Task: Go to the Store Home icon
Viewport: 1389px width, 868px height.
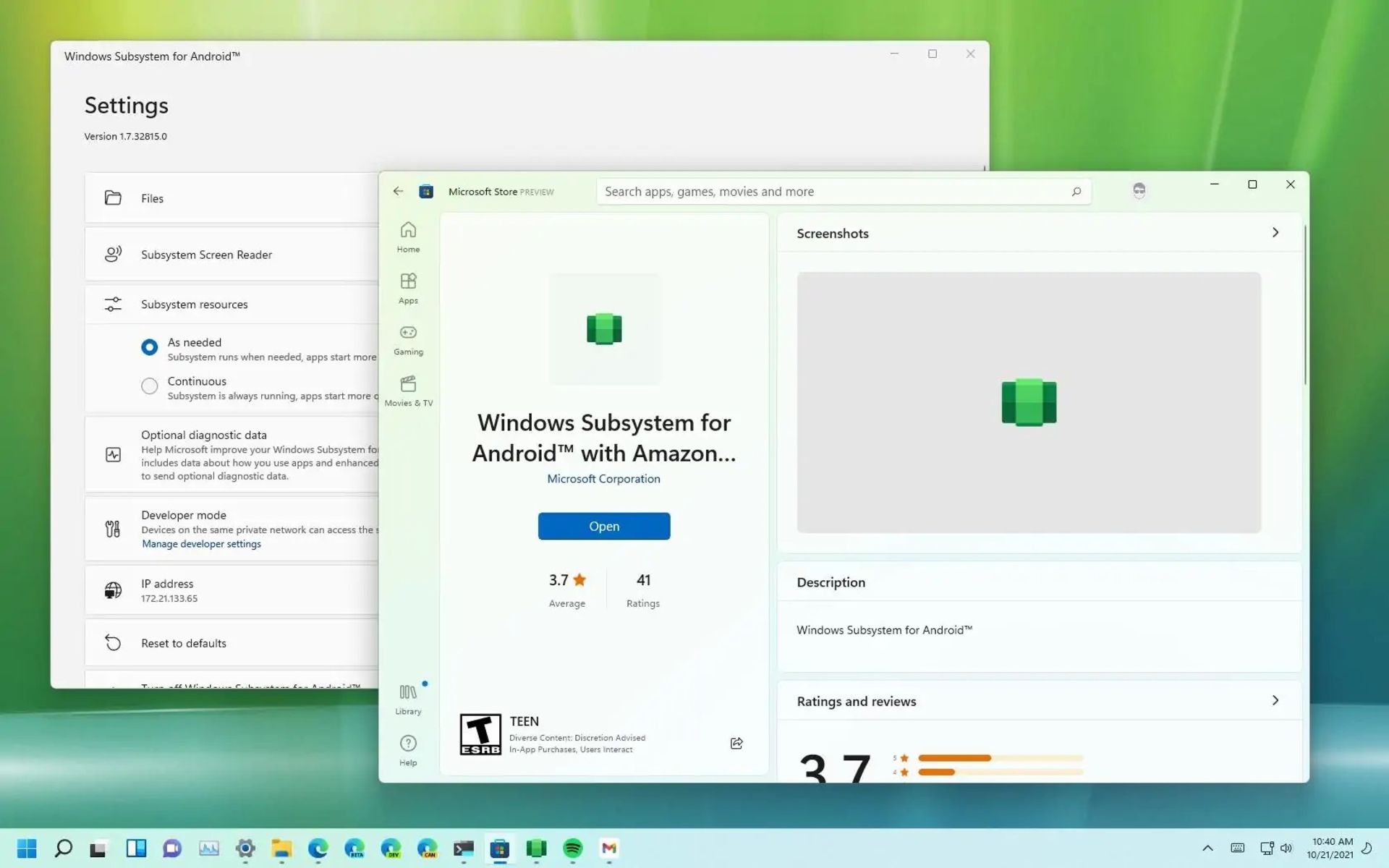Action: pos(408,236)
